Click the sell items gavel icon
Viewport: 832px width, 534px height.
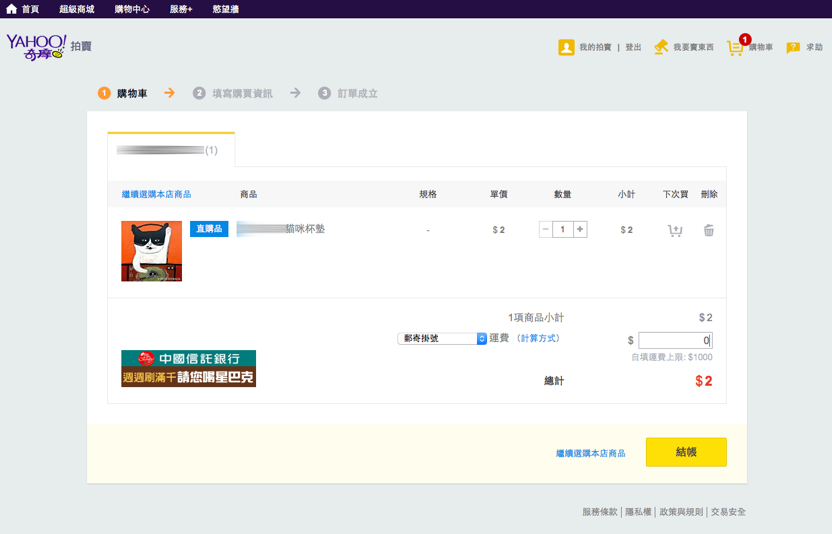tap(661, 47)
